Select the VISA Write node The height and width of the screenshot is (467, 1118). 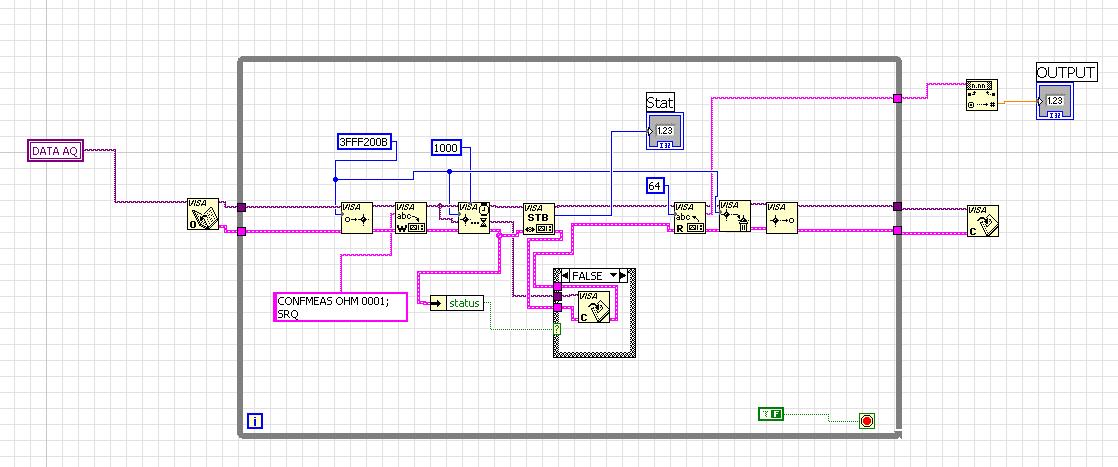pos(411,217)
